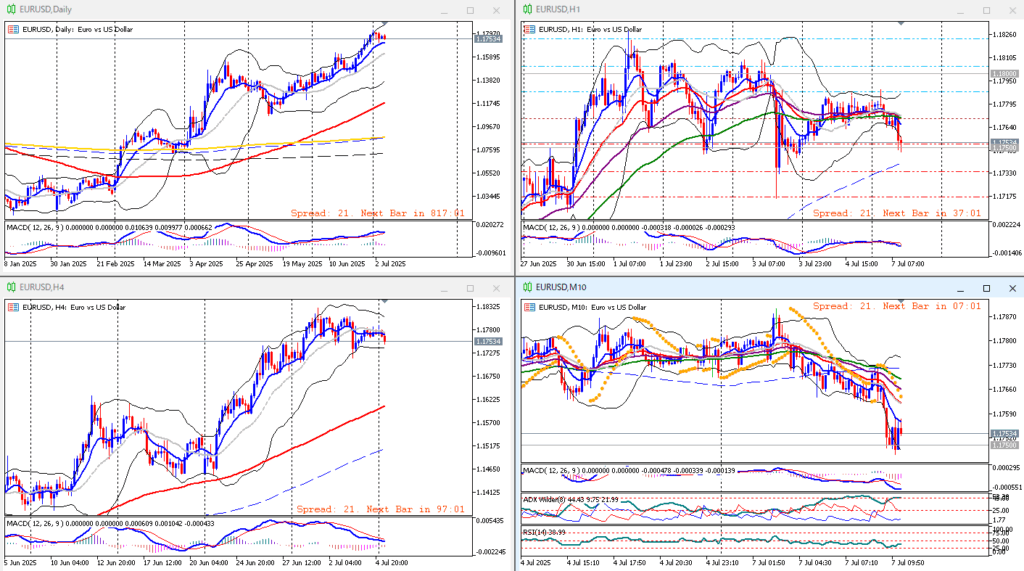
Task: Maximize the EURUSD,H1 chart window
Action: click(x=987, y=10)
